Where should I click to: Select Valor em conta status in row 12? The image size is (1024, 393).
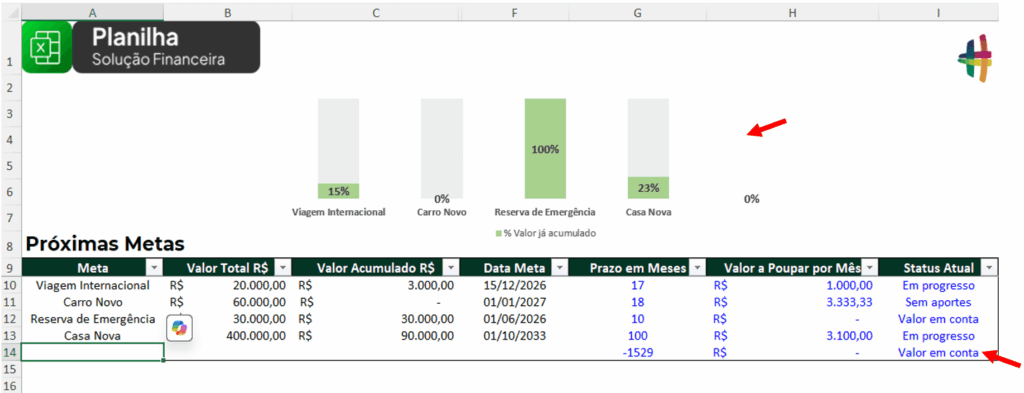pos(938,319)
